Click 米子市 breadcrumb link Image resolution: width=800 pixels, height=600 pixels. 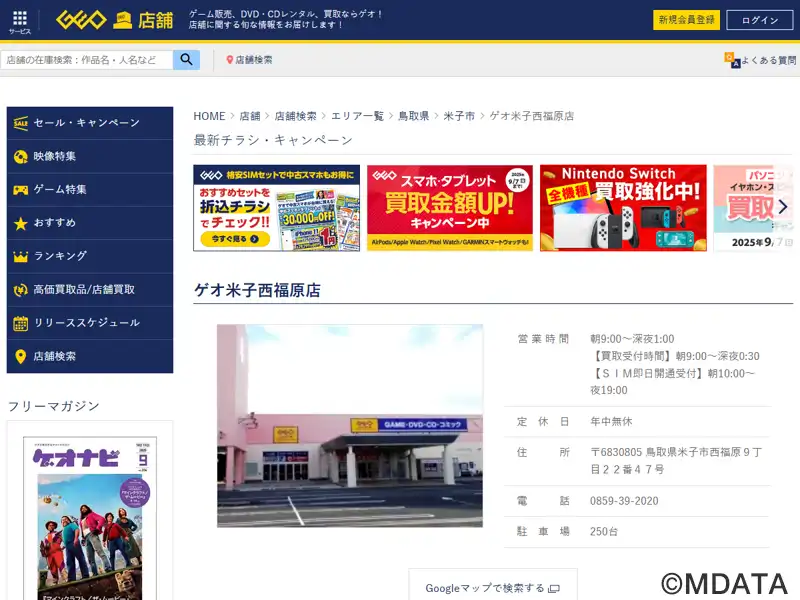459,116
